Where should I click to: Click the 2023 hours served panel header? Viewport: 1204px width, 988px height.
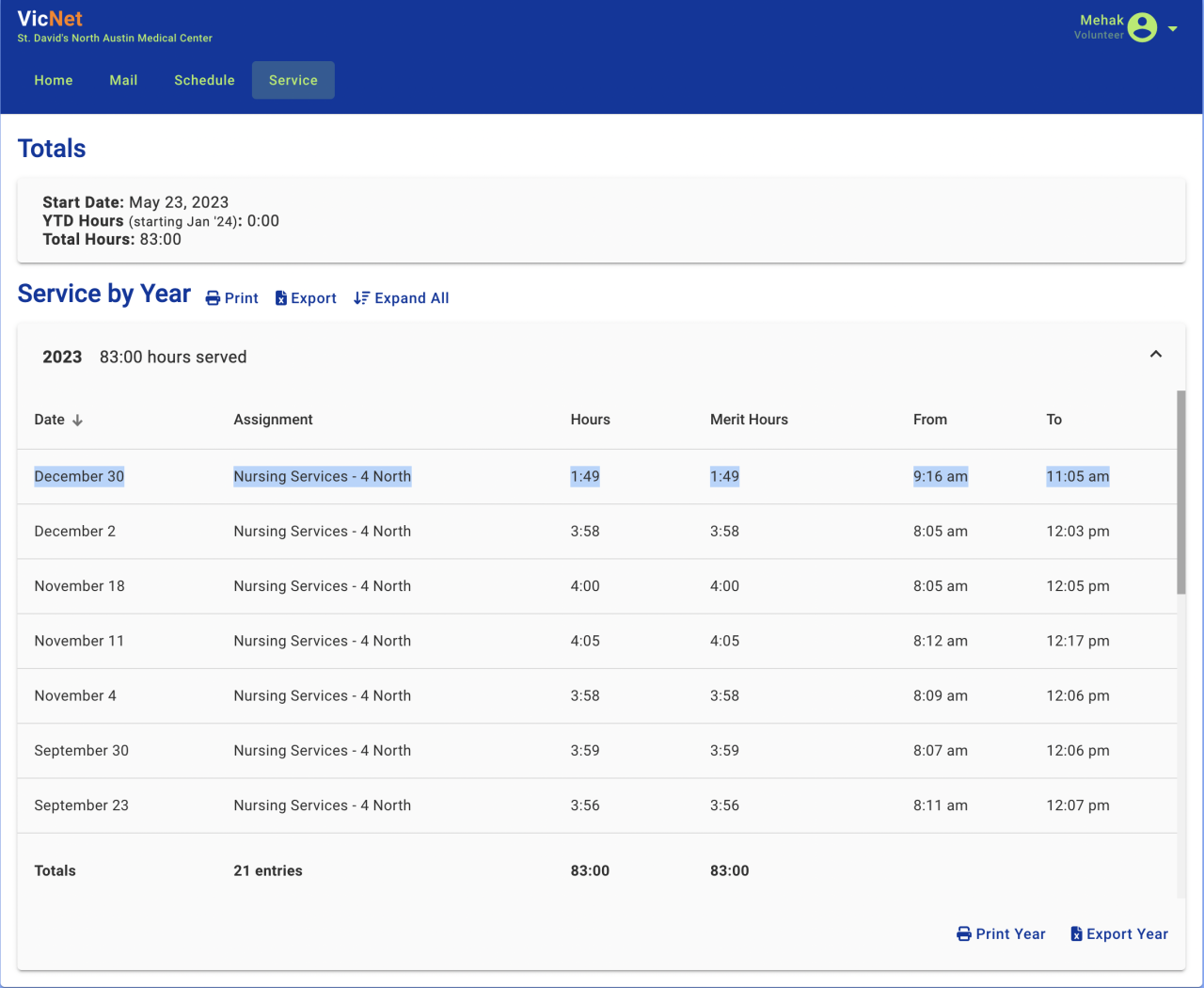[564, 357]
